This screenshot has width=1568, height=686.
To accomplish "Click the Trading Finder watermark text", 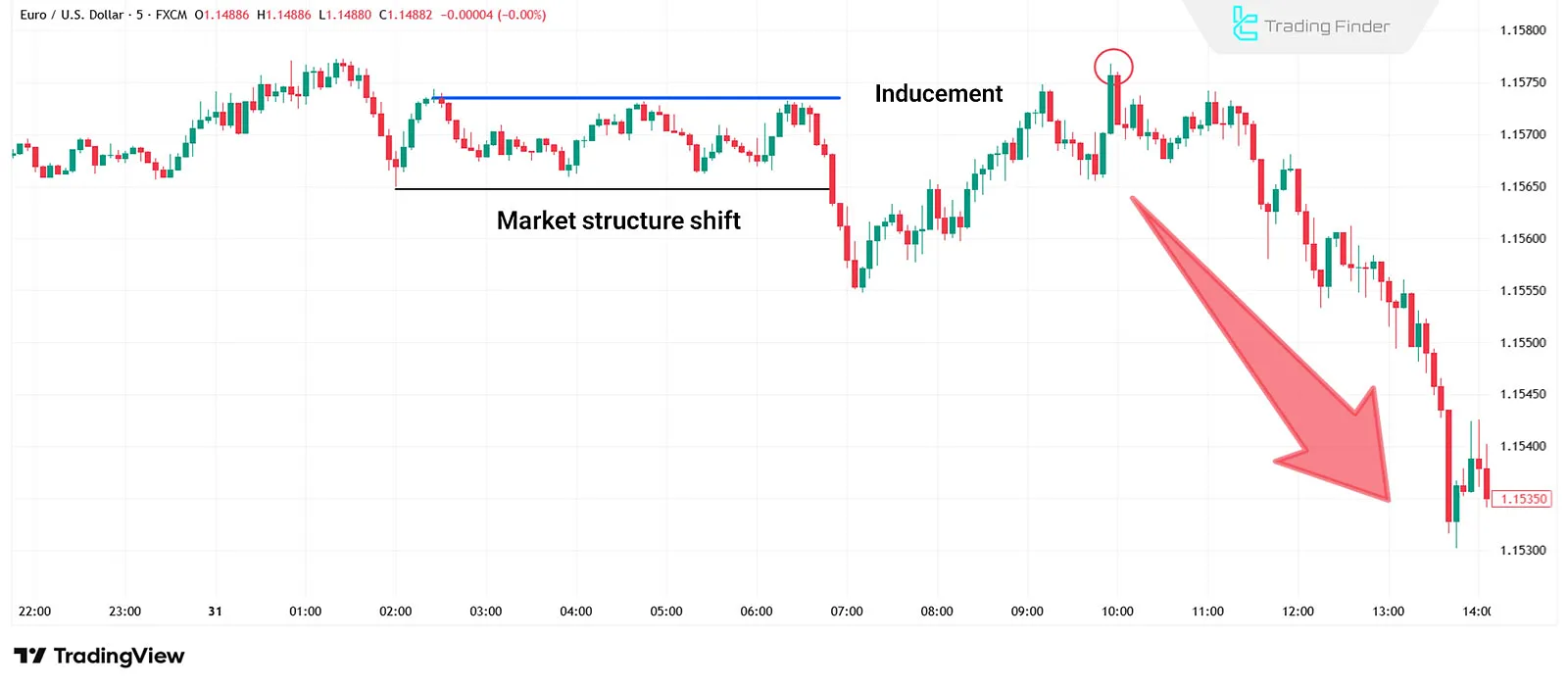I will [1327, 26].
